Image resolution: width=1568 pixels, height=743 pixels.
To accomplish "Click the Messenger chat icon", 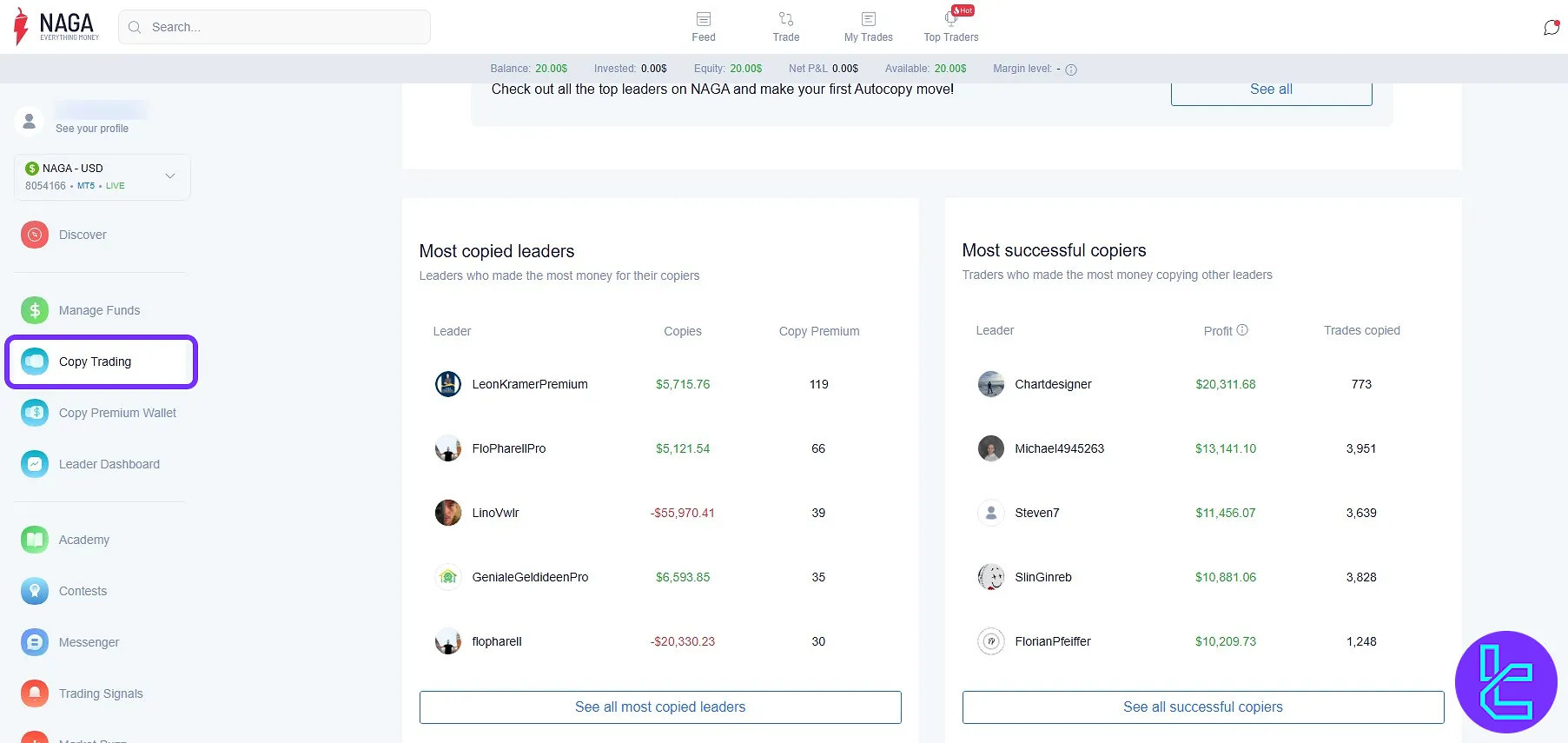I will [x=35, y=642].
